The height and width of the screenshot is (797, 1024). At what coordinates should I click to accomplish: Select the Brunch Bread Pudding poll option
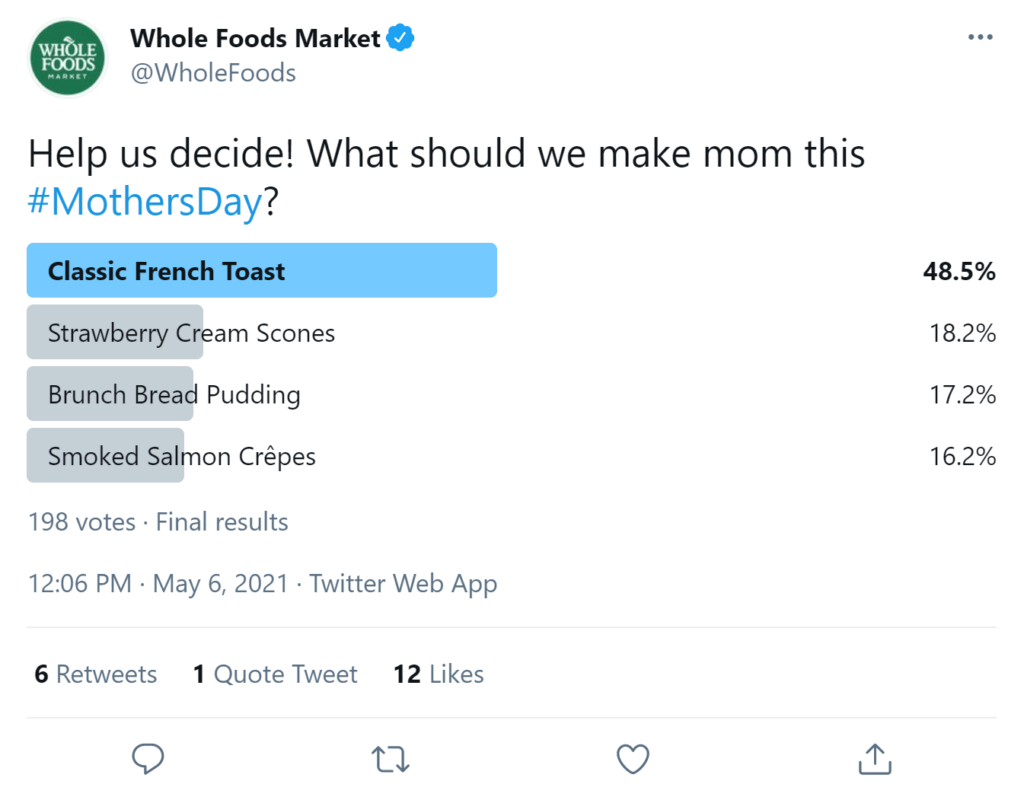(x=174, y=395)
